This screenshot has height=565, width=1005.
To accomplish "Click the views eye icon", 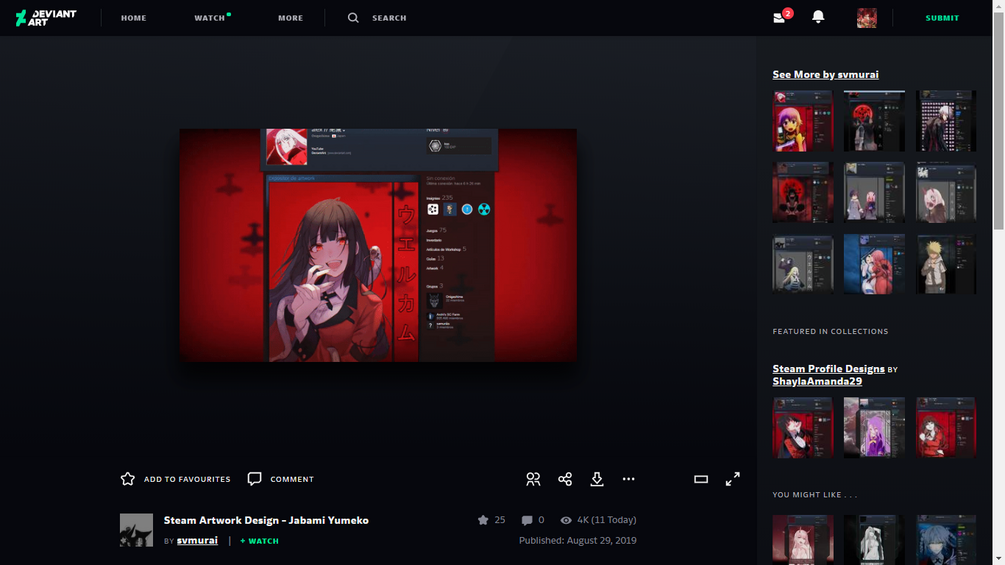I will pos(566,520).
